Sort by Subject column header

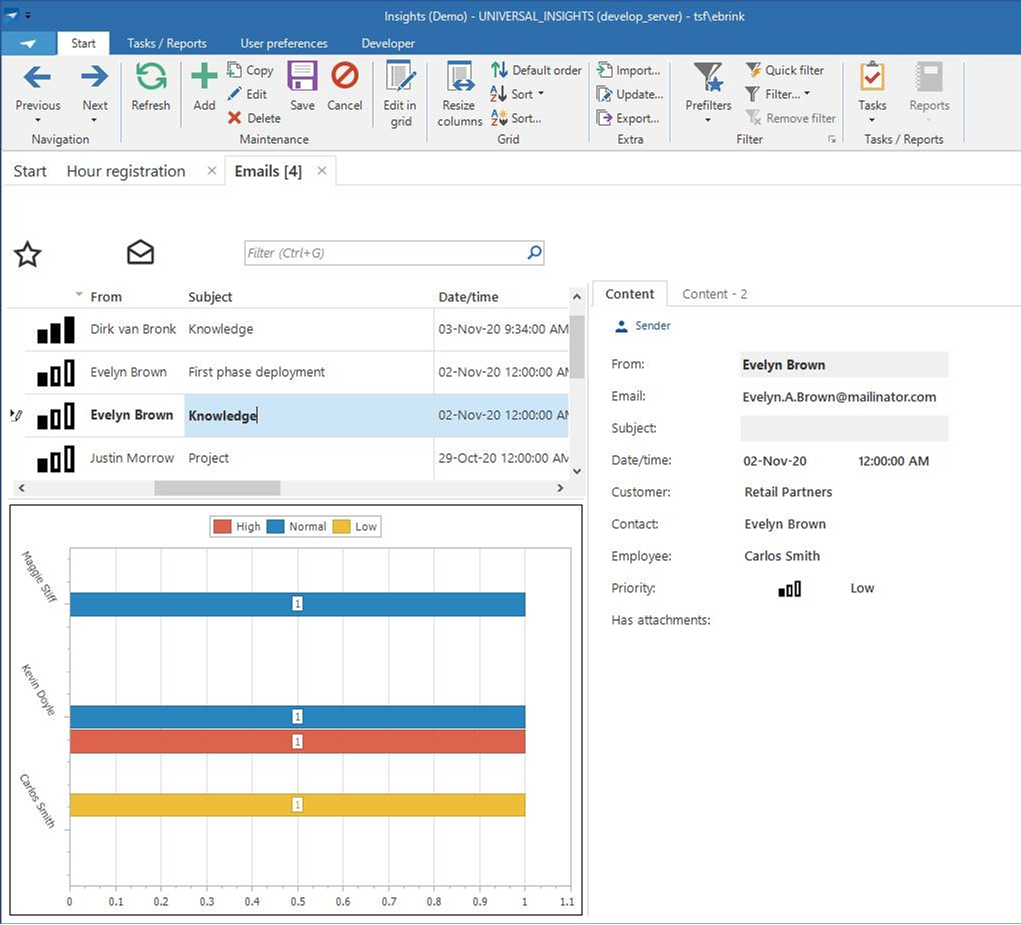coord(210,297)
